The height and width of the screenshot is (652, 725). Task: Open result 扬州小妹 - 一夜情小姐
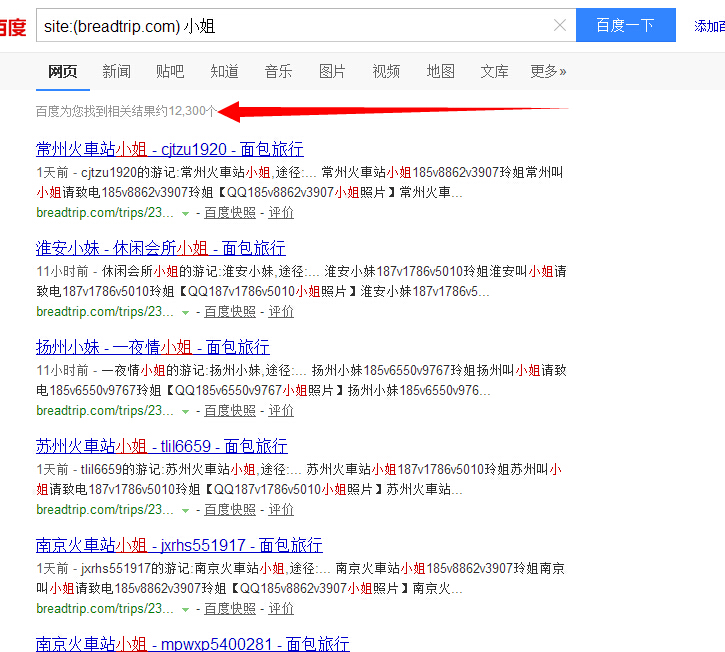coord(153,347)
